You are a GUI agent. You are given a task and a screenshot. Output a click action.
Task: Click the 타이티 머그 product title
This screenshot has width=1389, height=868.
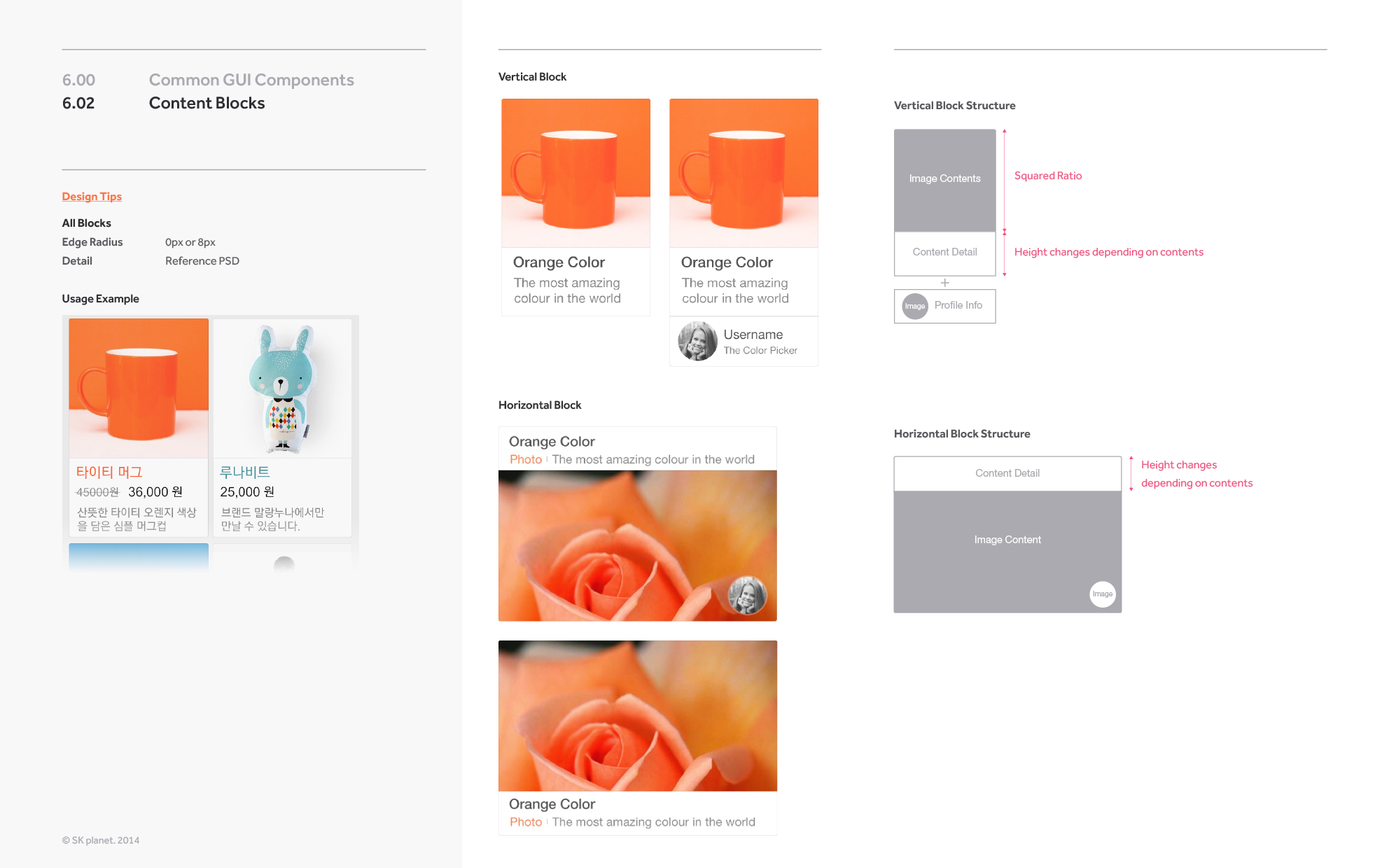pos(109,472)
